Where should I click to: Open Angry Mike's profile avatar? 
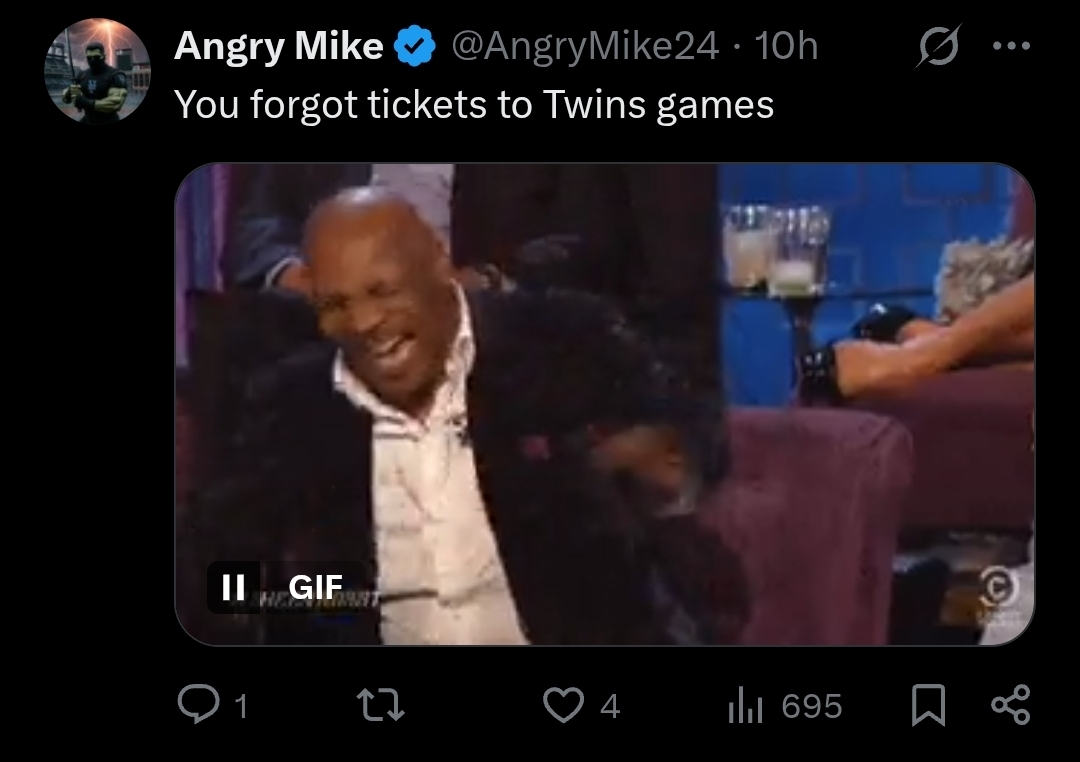pyautogui.click(x=97, y=70)
